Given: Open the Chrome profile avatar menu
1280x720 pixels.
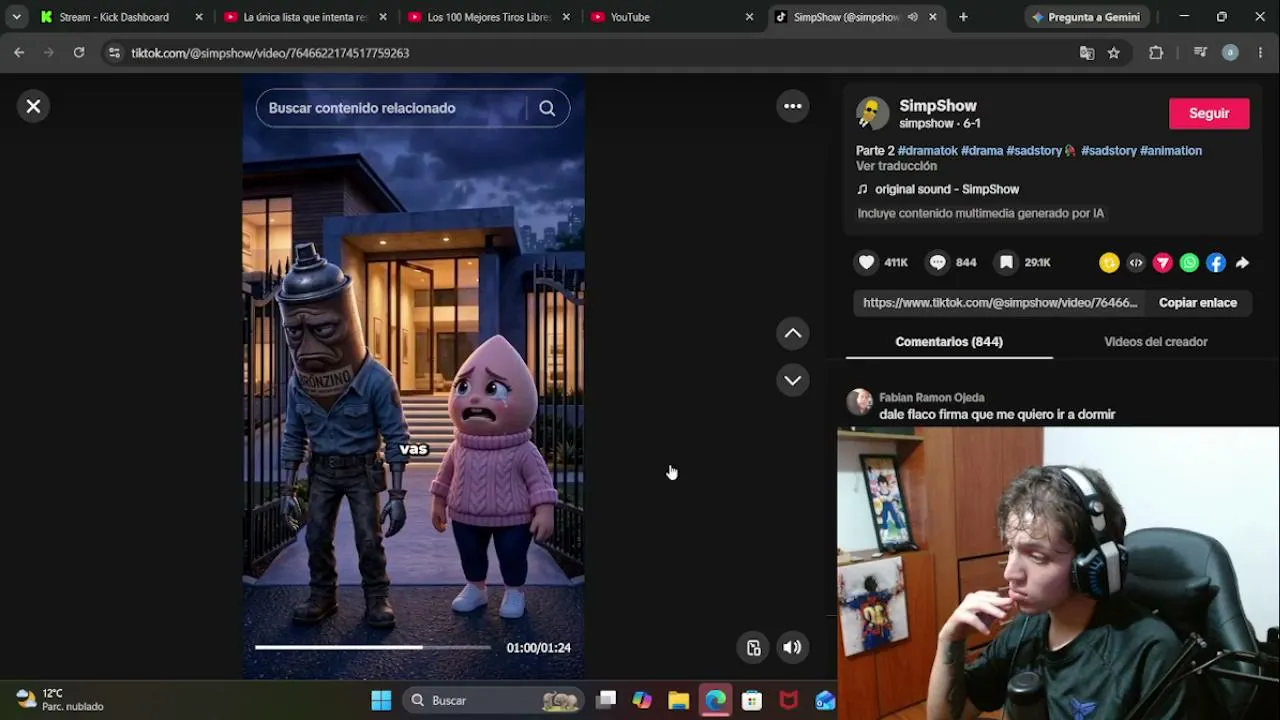Looking at the screenshot, I should 1231,53.
